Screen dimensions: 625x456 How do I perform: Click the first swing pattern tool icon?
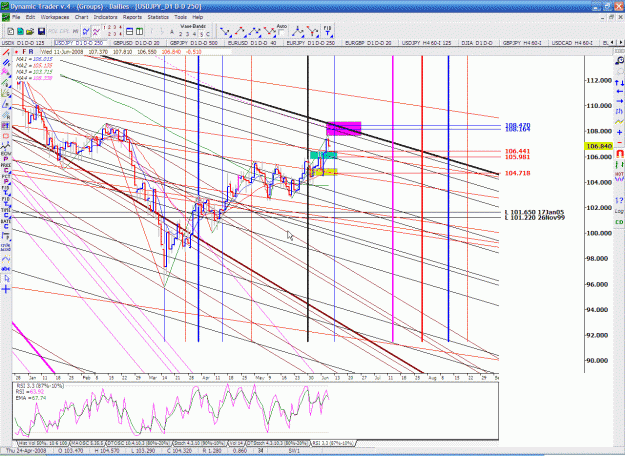tap(224, 31)
